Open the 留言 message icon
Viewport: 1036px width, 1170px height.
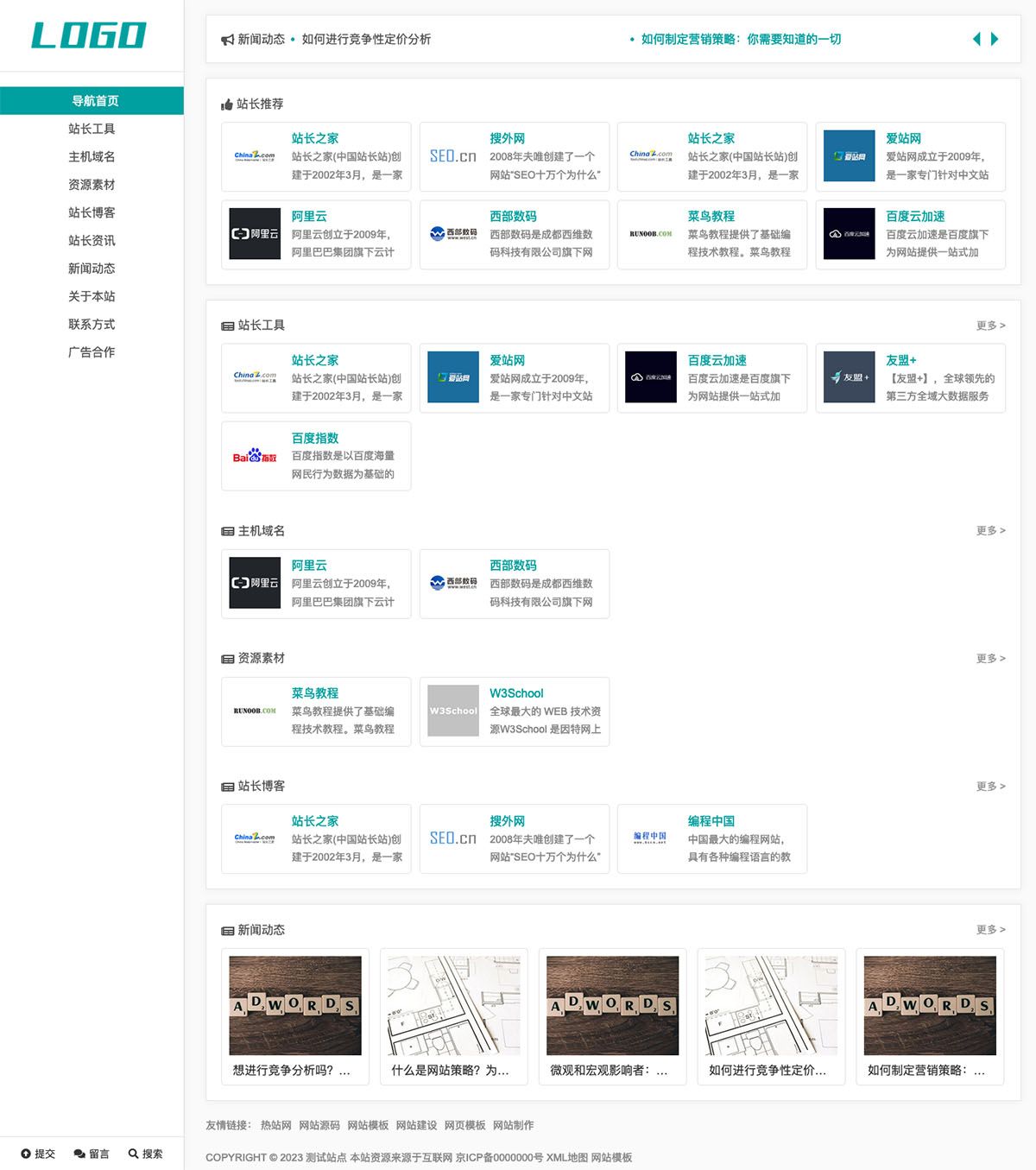tap(79, 1154)
